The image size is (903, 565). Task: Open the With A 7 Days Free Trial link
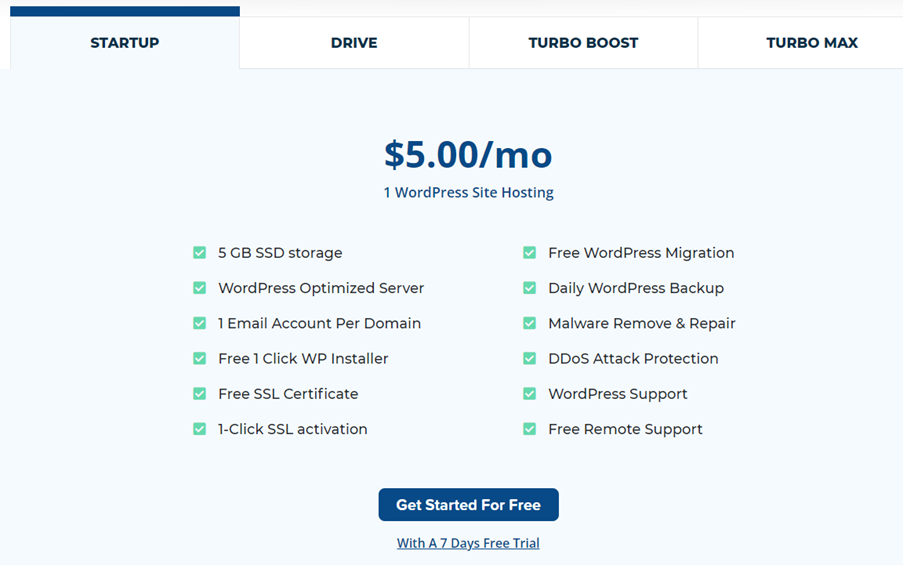point(468,543)
